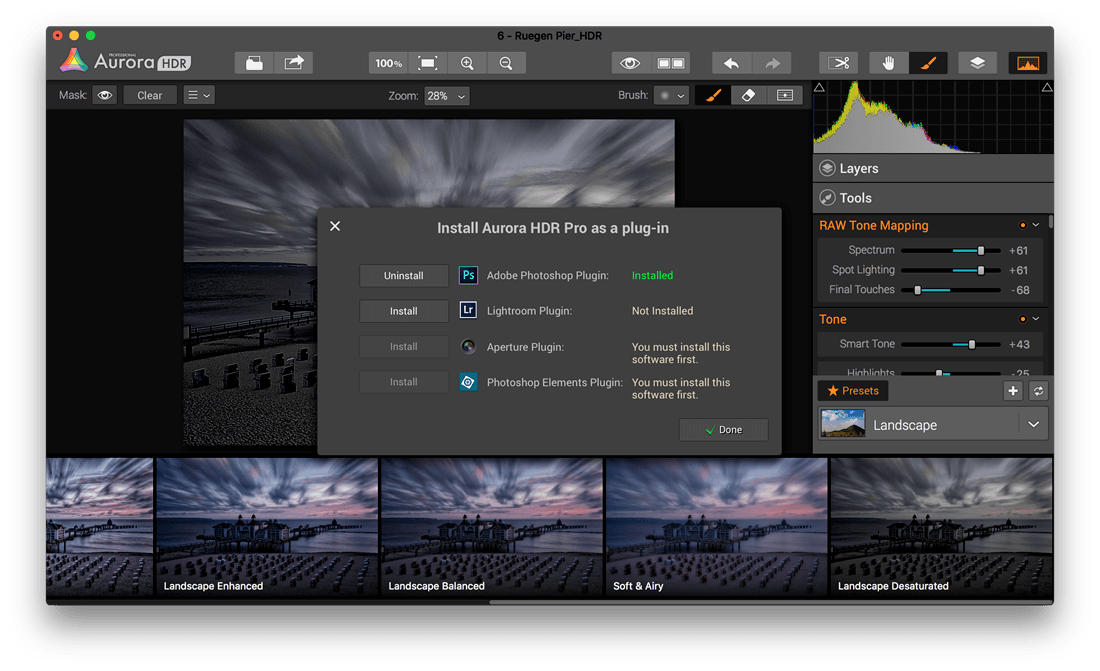
Task: Toggle mask visibility eye
Action: coord(105,95)
